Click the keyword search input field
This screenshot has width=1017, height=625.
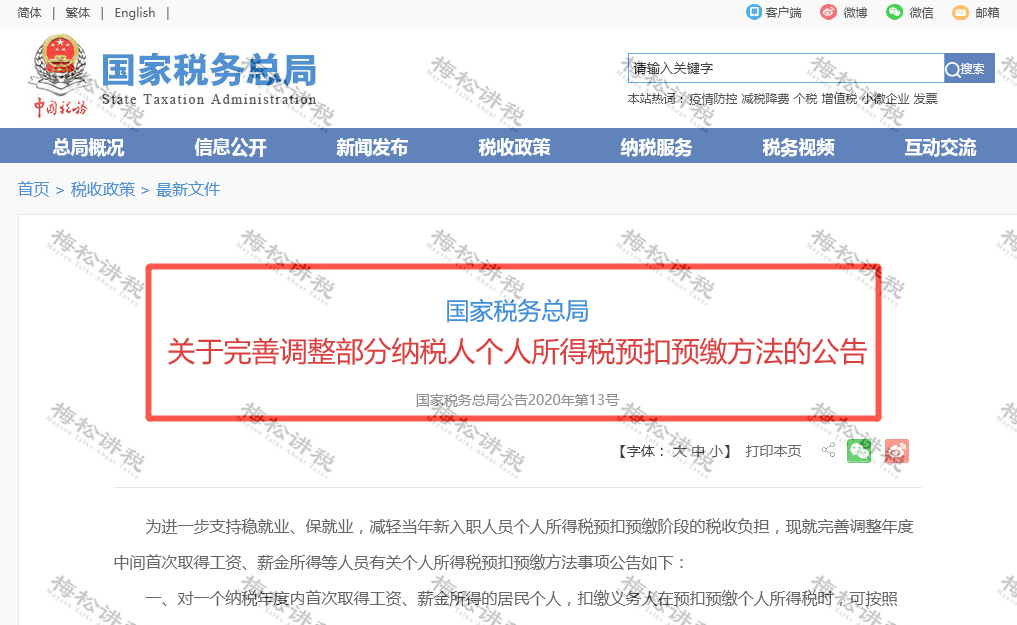tap(786, 68)
